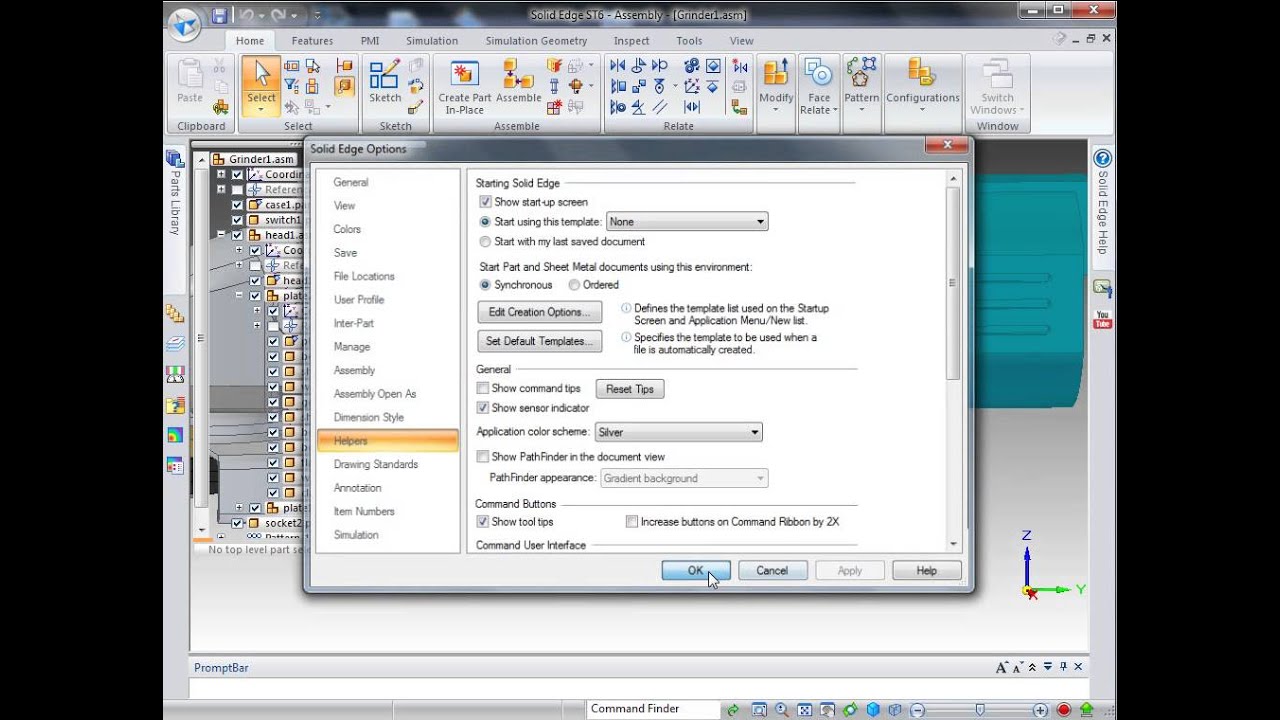The image size is (1280, 720).
Task: Pin the PromptBar with auto-hide icon
Action: [1063, 667]
